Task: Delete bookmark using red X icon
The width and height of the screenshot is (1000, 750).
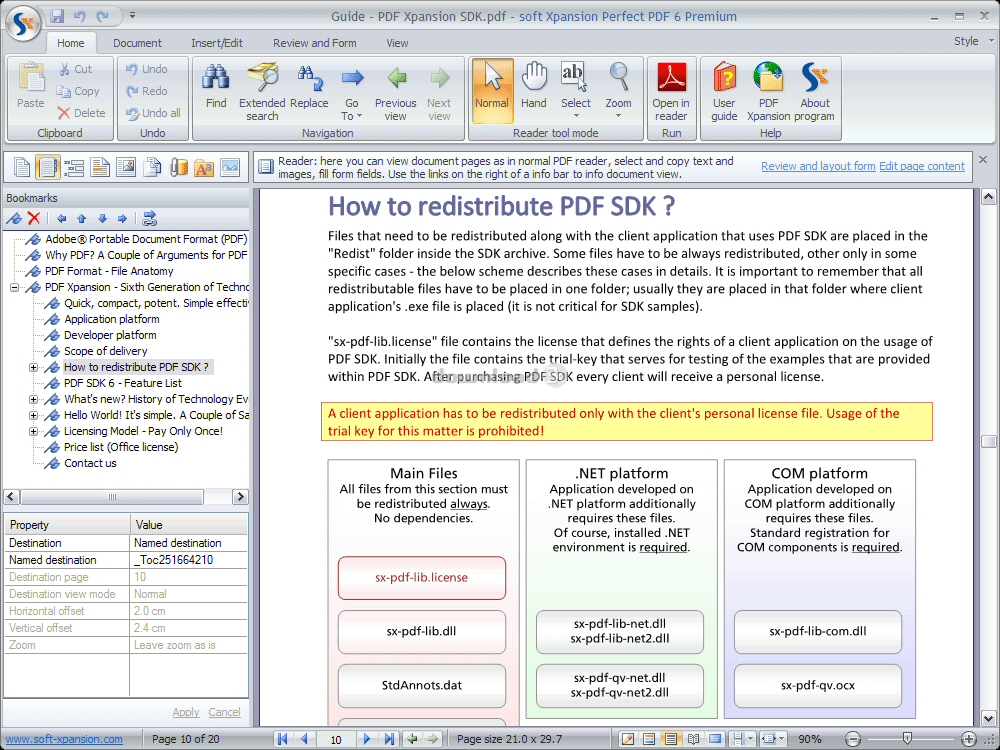Action: click(x=34, y=219)
